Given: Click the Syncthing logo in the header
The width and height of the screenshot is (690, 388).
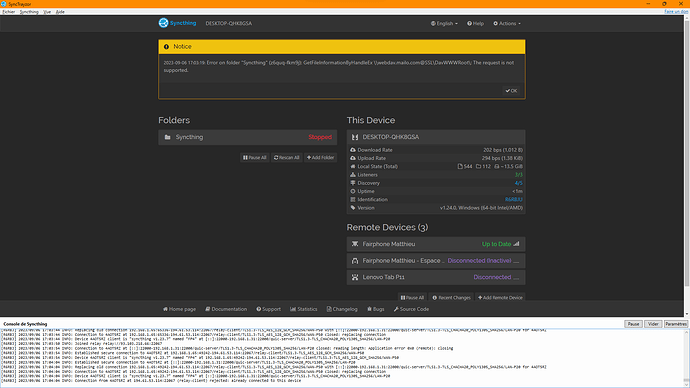Looking at the screenshot, I should (x=177, y=23).
